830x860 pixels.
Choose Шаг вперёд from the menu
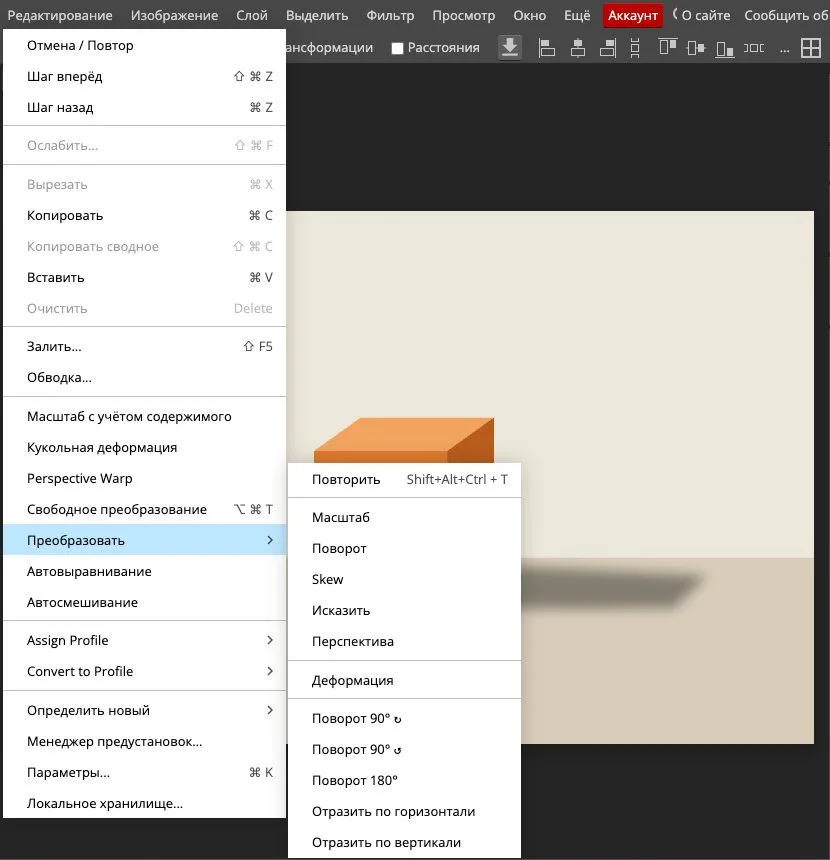(x=145, y=76)
